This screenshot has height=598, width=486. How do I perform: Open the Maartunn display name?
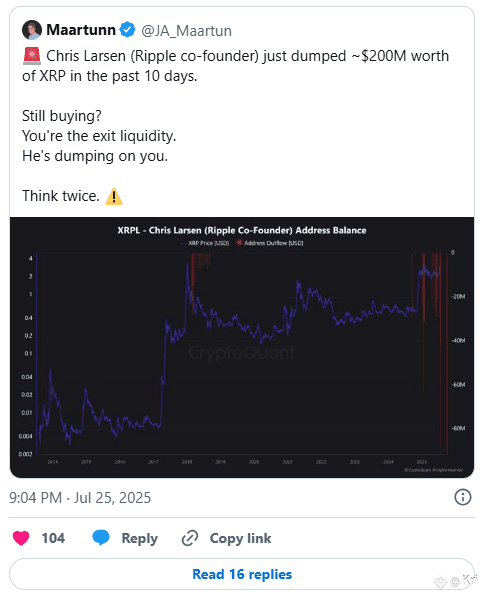click(81, 30)
